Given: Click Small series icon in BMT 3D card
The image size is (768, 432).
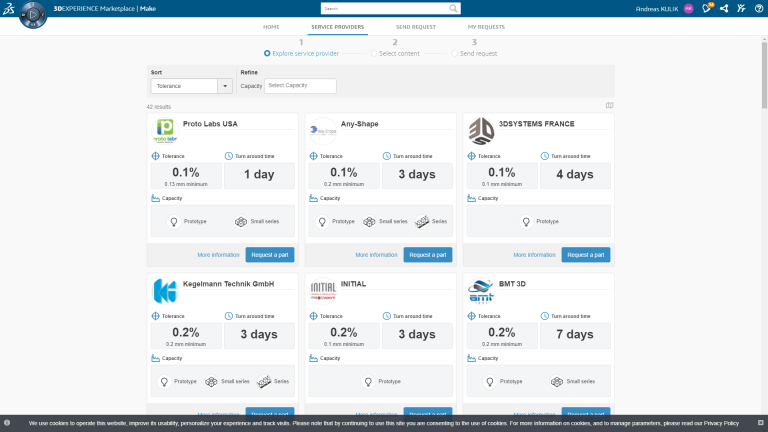Looking at the screenshot, I should [x=557, y=382].
